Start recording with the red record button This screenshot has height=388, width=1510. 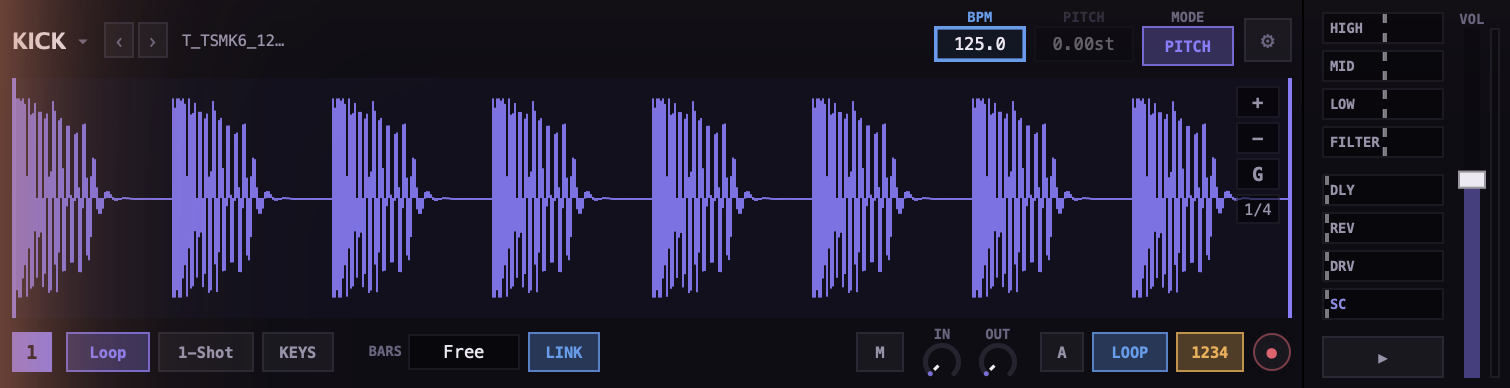click(x=1272, y=353)
